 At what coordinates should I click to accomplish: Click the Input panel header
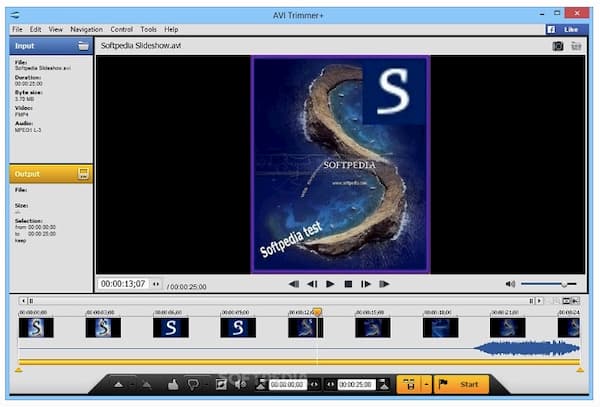[x=51, y=46]
